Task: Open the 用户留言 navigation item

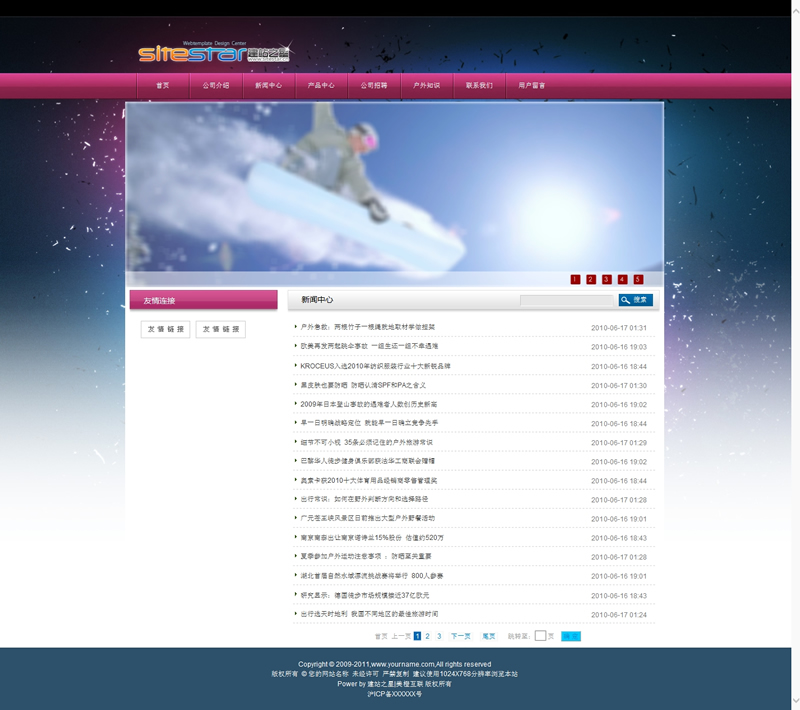Action: [x=532, y=86]
